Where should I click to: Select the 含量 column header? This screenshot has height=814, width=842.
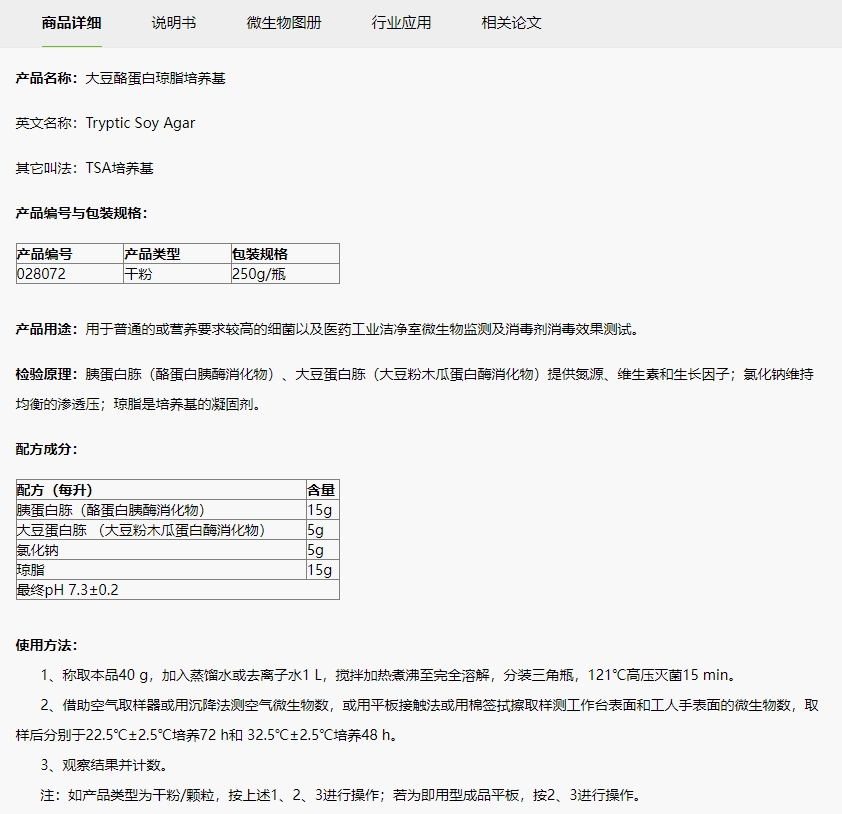pos(321,490)
